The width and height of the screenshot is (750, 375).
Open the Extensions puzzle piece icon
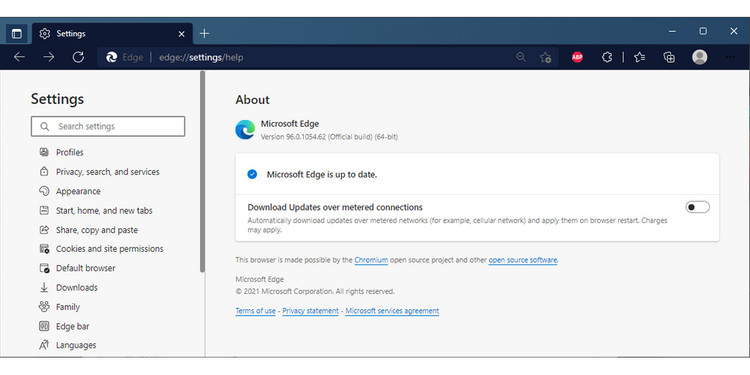tap(607, 57)
